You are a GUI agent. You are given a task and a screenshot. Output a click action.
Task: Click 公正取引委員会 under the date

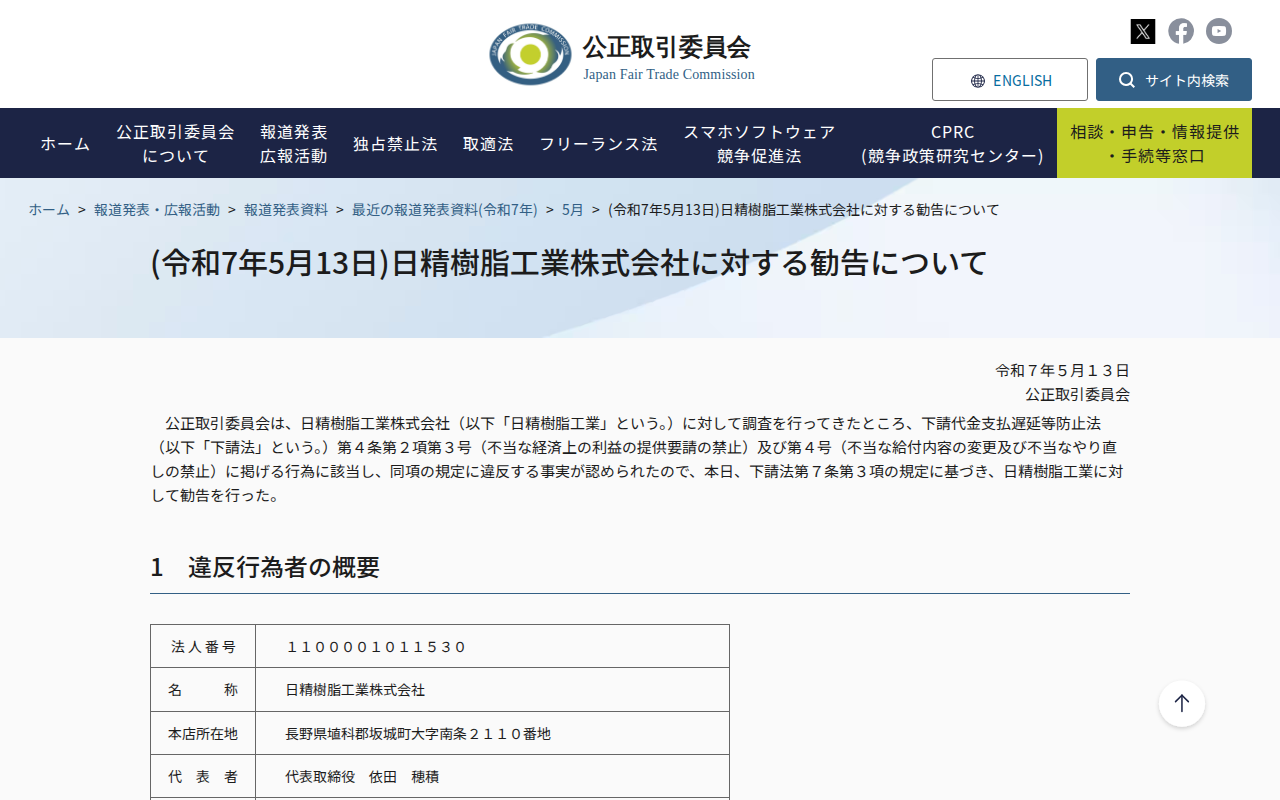pos(1077,395)
